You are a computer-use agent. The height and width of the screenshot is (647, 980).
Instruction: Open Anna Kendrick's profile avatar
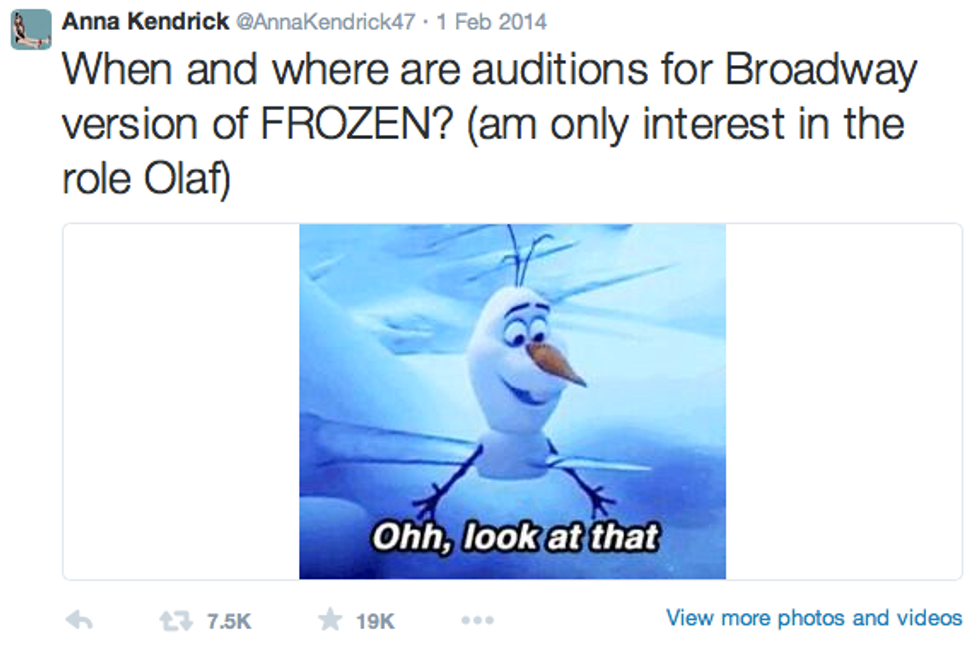point(31,29)
